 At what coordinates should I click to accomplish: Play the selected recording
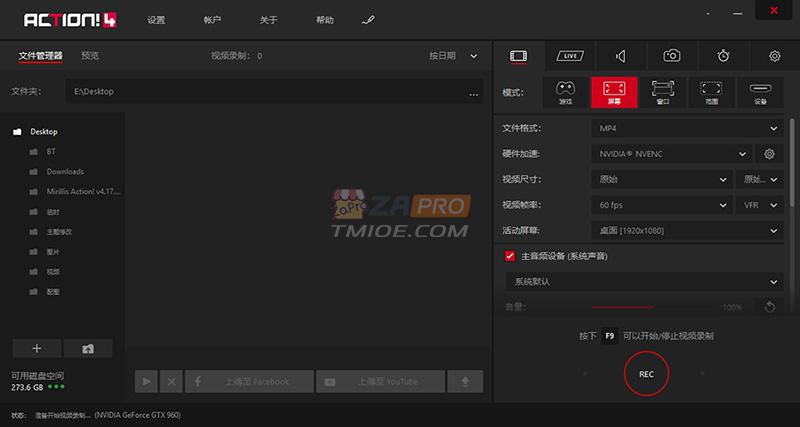[x=146, y=382]
